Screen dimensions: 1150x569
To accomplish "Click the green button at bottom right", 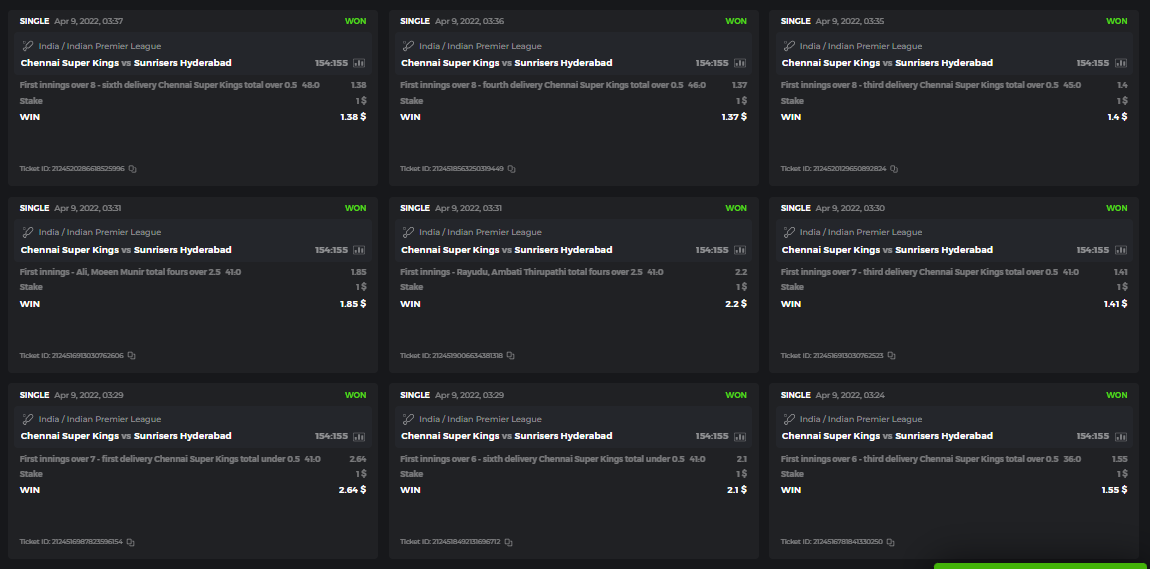I will click(x=1040, y=565).
